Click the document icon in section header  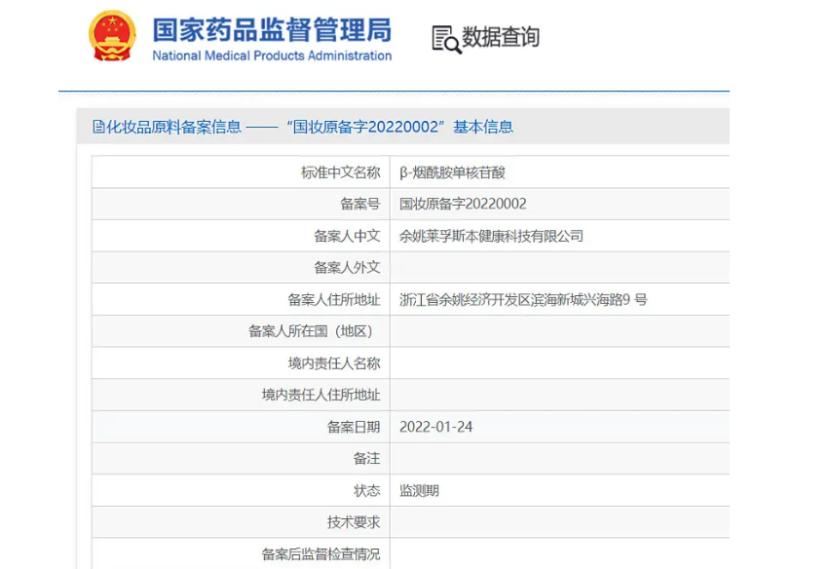[x=98, y=127]
